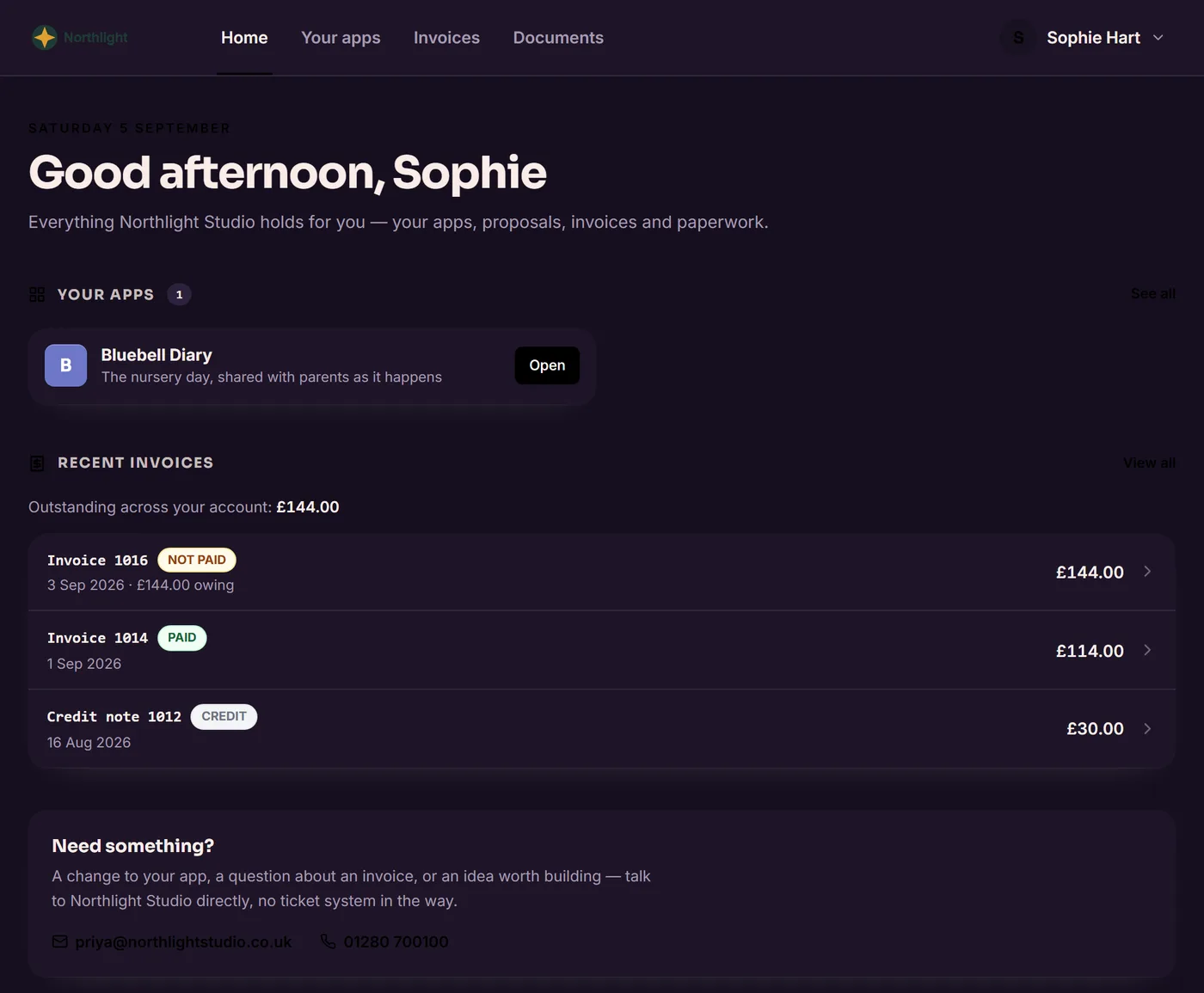
Task: Click the NOT PAID status badge
Action: click(x=197, y=560)
